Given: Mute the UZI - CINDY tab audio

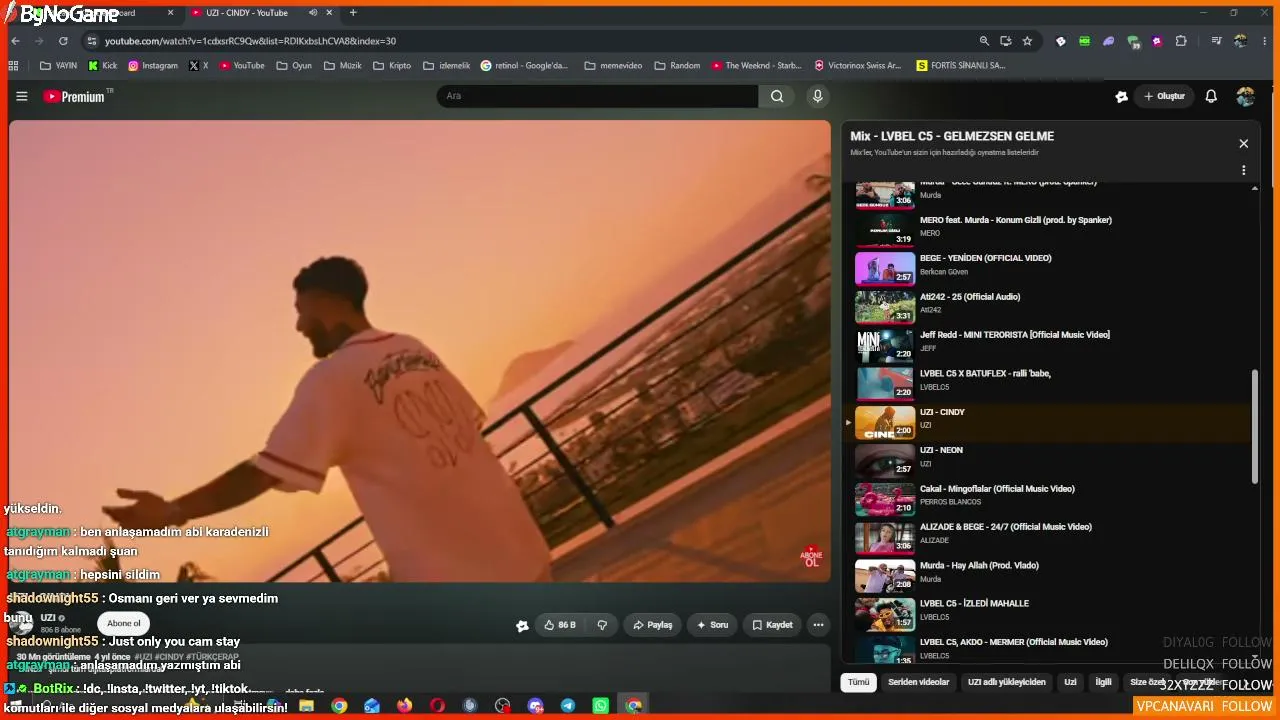Looking at the screenshot, I should (313, 13).
